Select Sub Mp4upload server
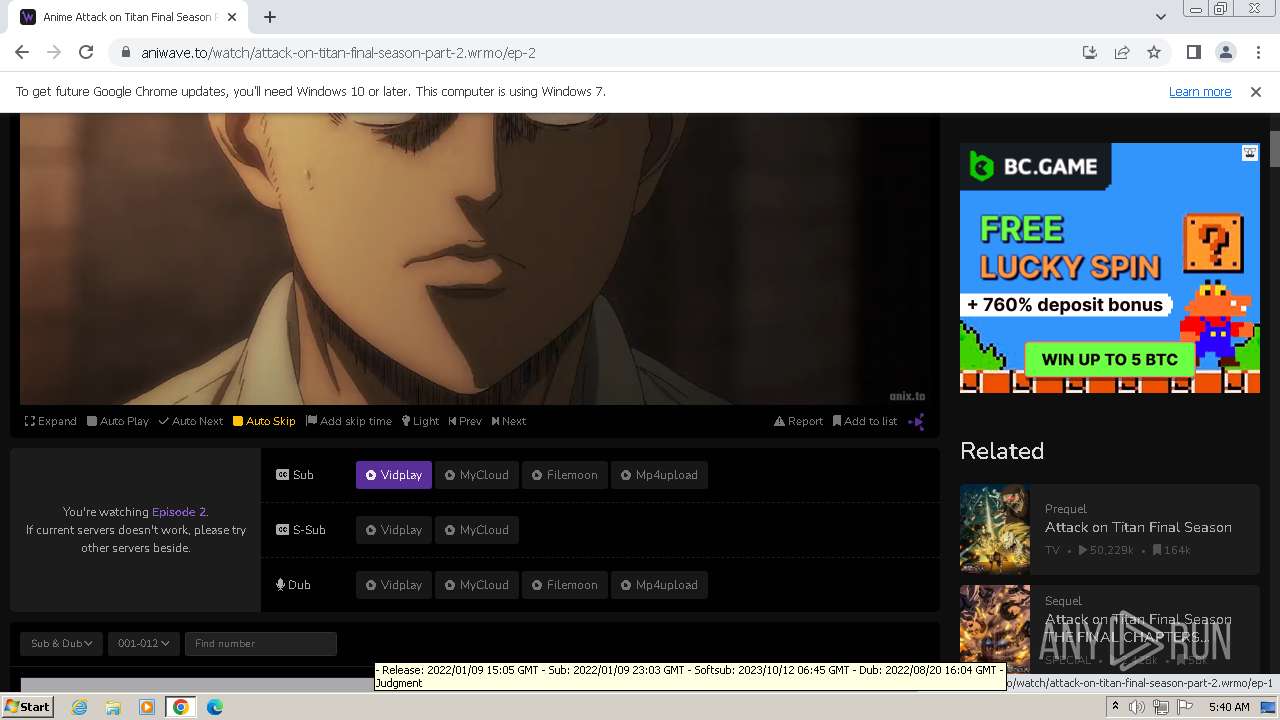Viewport: 1280px width, 720px height. coord(660,475)
